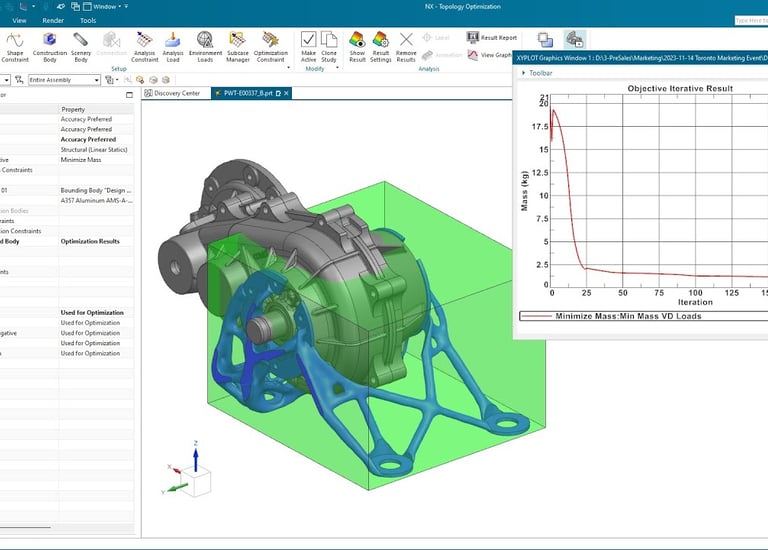Close the PWT-E00337_B.prt tab
This screenshot has height=550, width=768.
[287, 93]
